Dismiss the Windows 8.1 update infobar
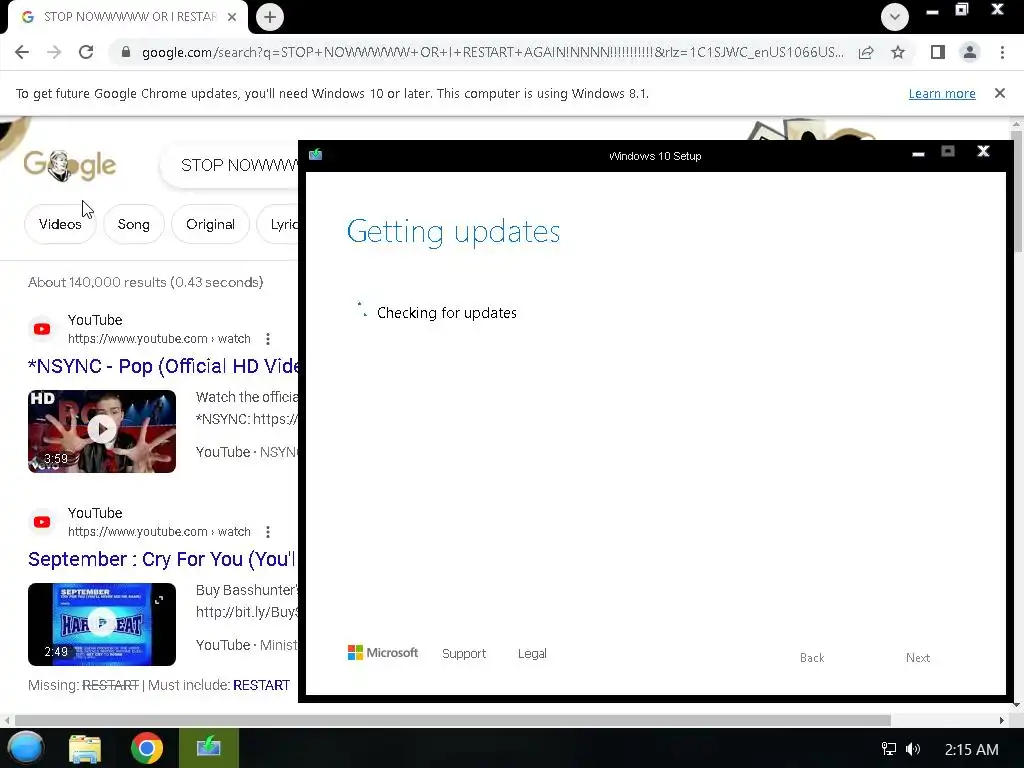 (1000, 93)
